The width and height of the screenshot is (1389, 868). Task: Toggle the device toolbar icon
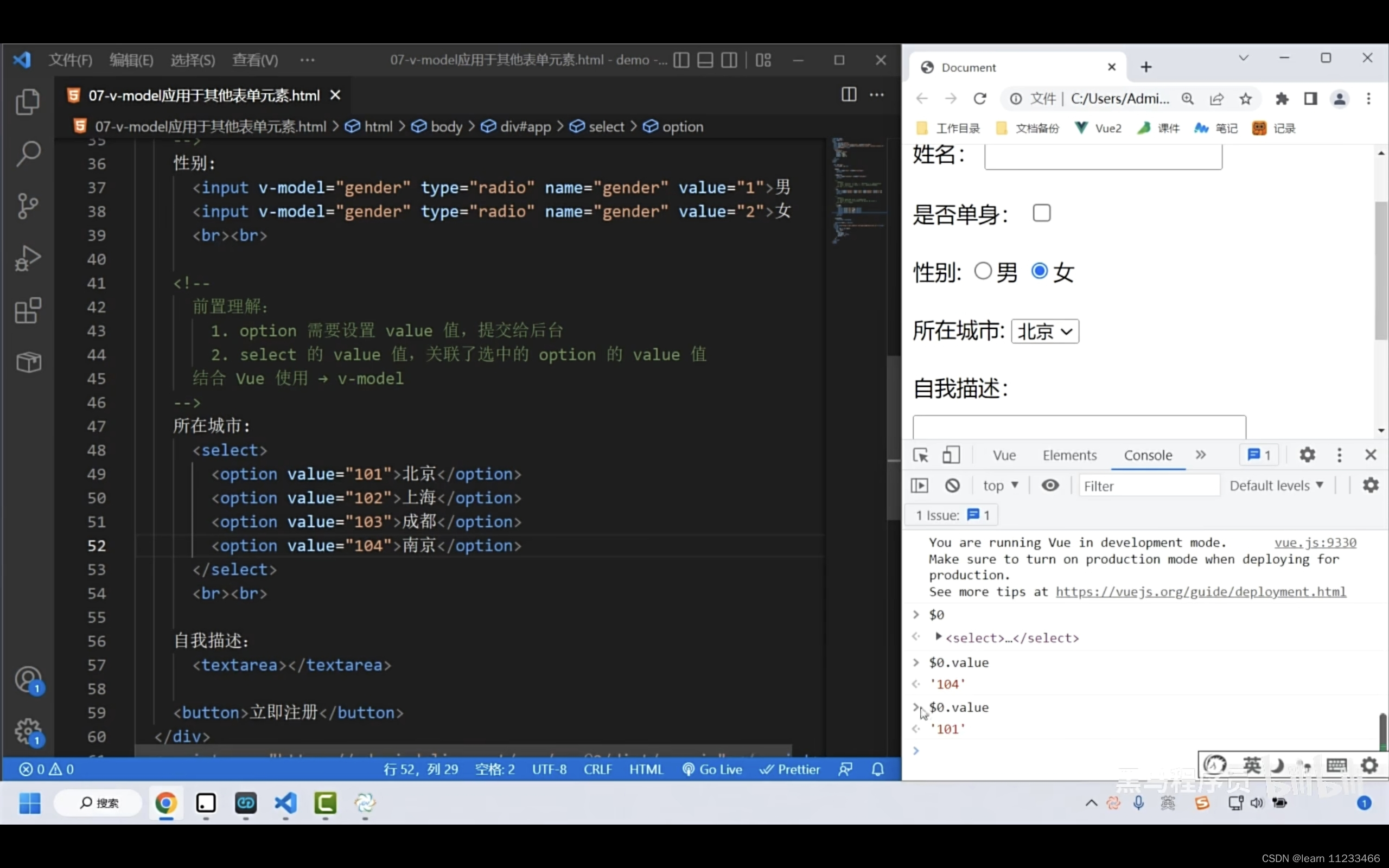click(x=951, y=455)
